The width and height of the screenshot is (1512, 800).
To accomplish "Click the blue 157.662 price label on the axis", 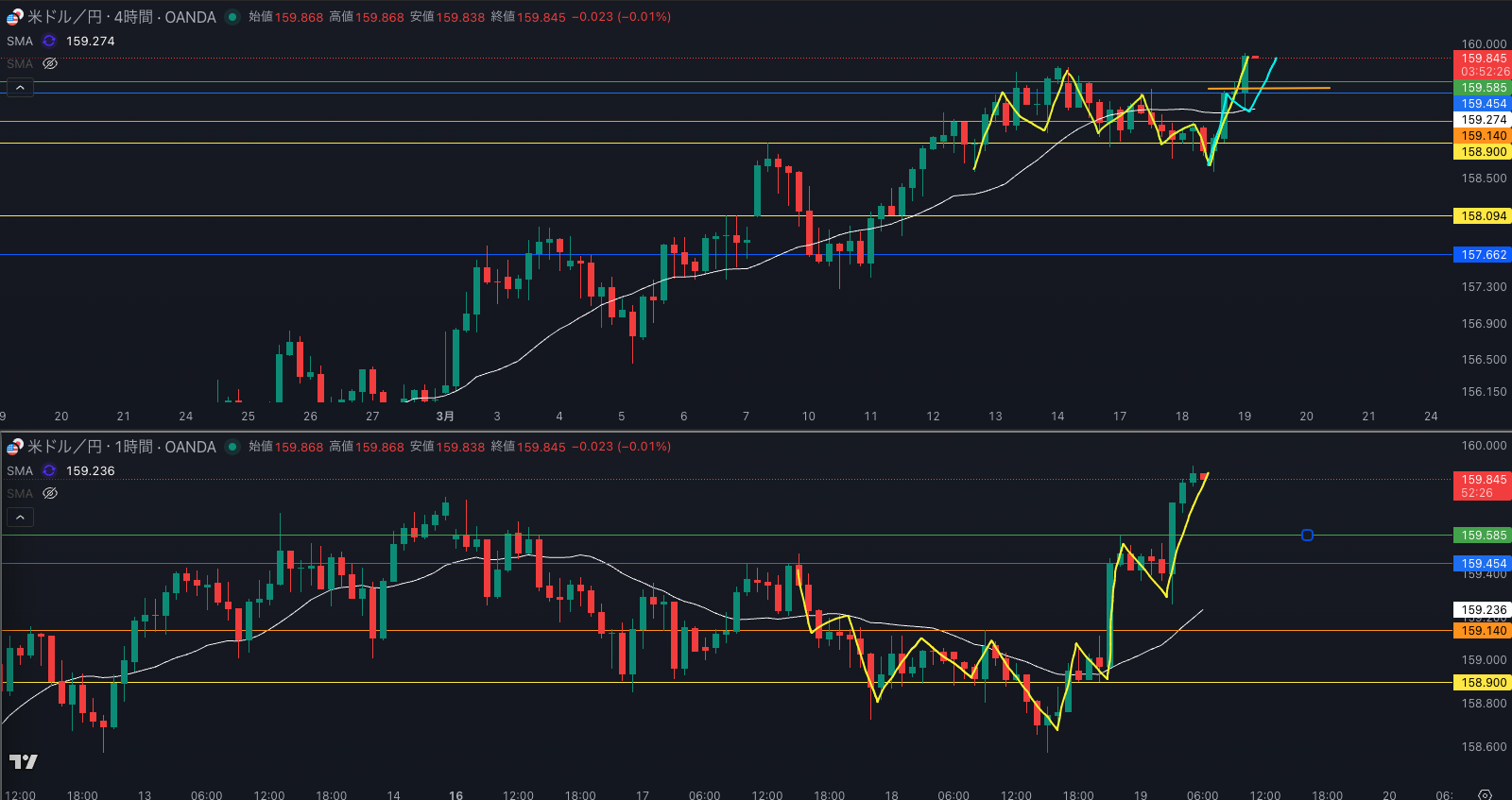I will (x=1483, y=255).
